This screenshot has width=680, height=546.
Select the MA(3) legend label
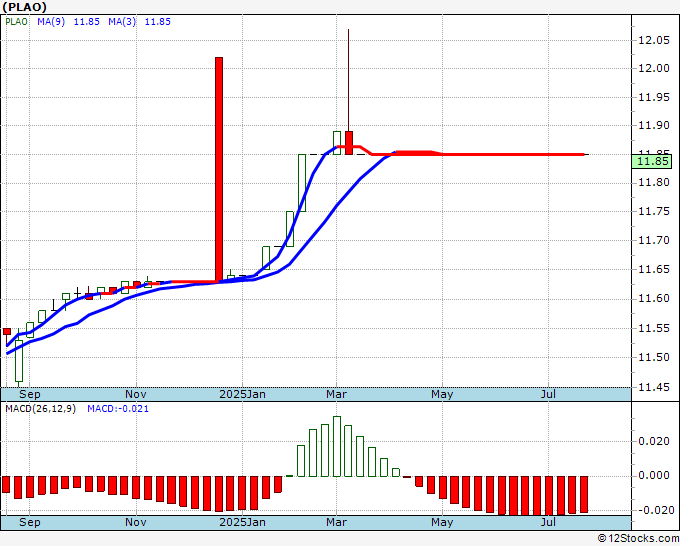(x=122, y=22)
